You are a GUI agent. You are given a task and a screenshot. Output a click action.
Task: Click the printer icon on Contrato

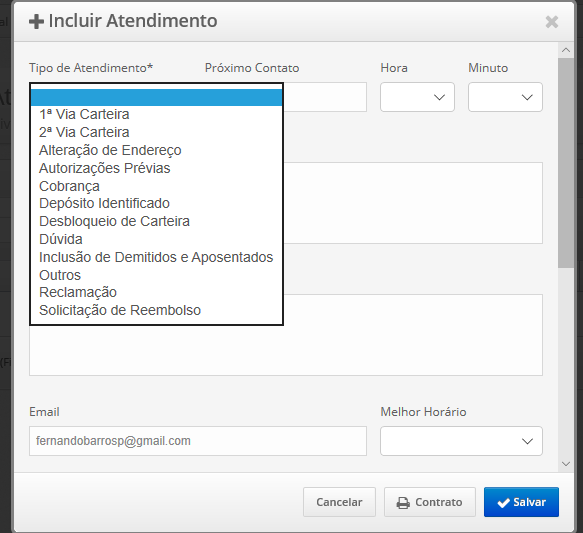pos(403,503)
